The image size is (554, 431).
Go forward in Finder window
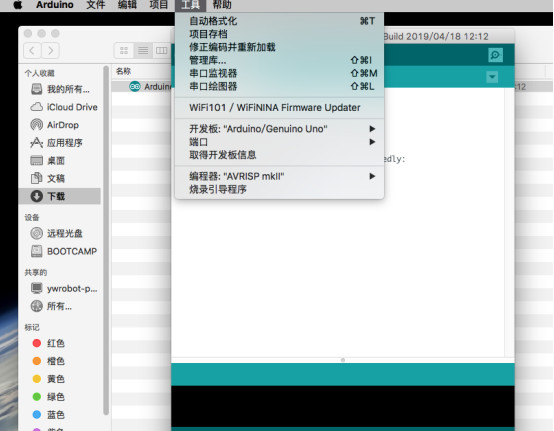pos(50,51)
